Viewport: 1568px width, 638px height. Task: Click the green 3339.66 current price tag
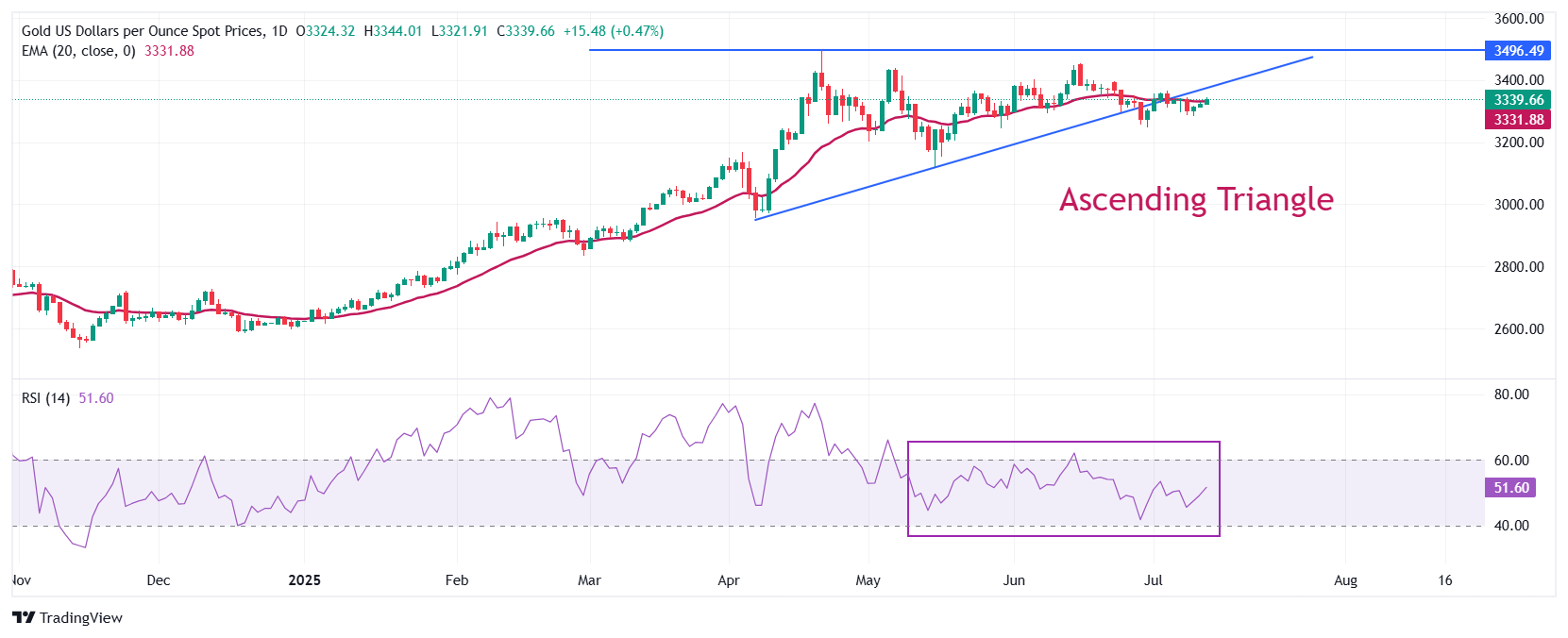(x=1518, y=100)
